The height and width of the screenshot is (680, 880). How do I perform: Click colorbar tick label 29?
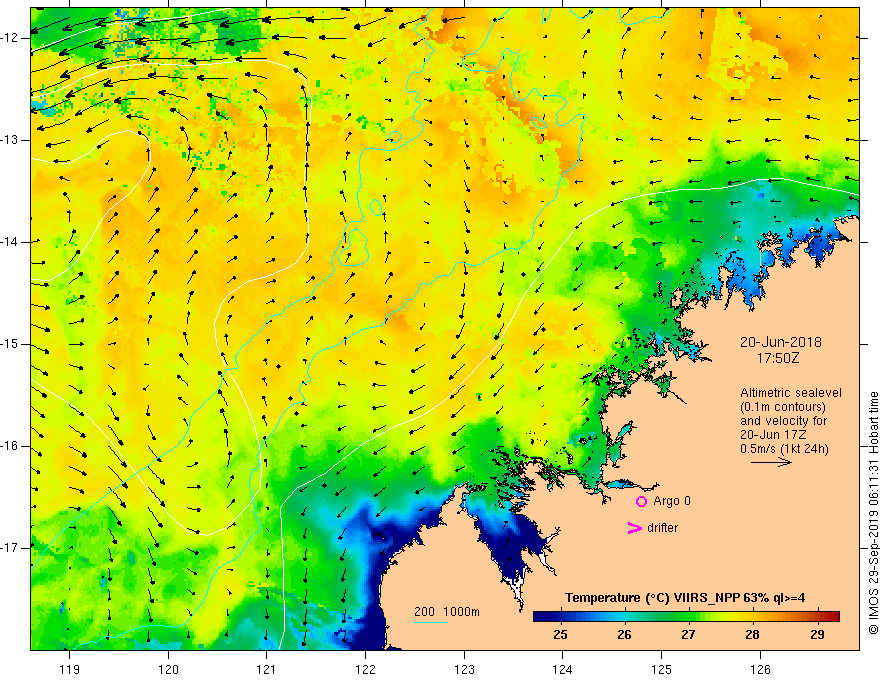pyautogui.click(x=817, y=635)
